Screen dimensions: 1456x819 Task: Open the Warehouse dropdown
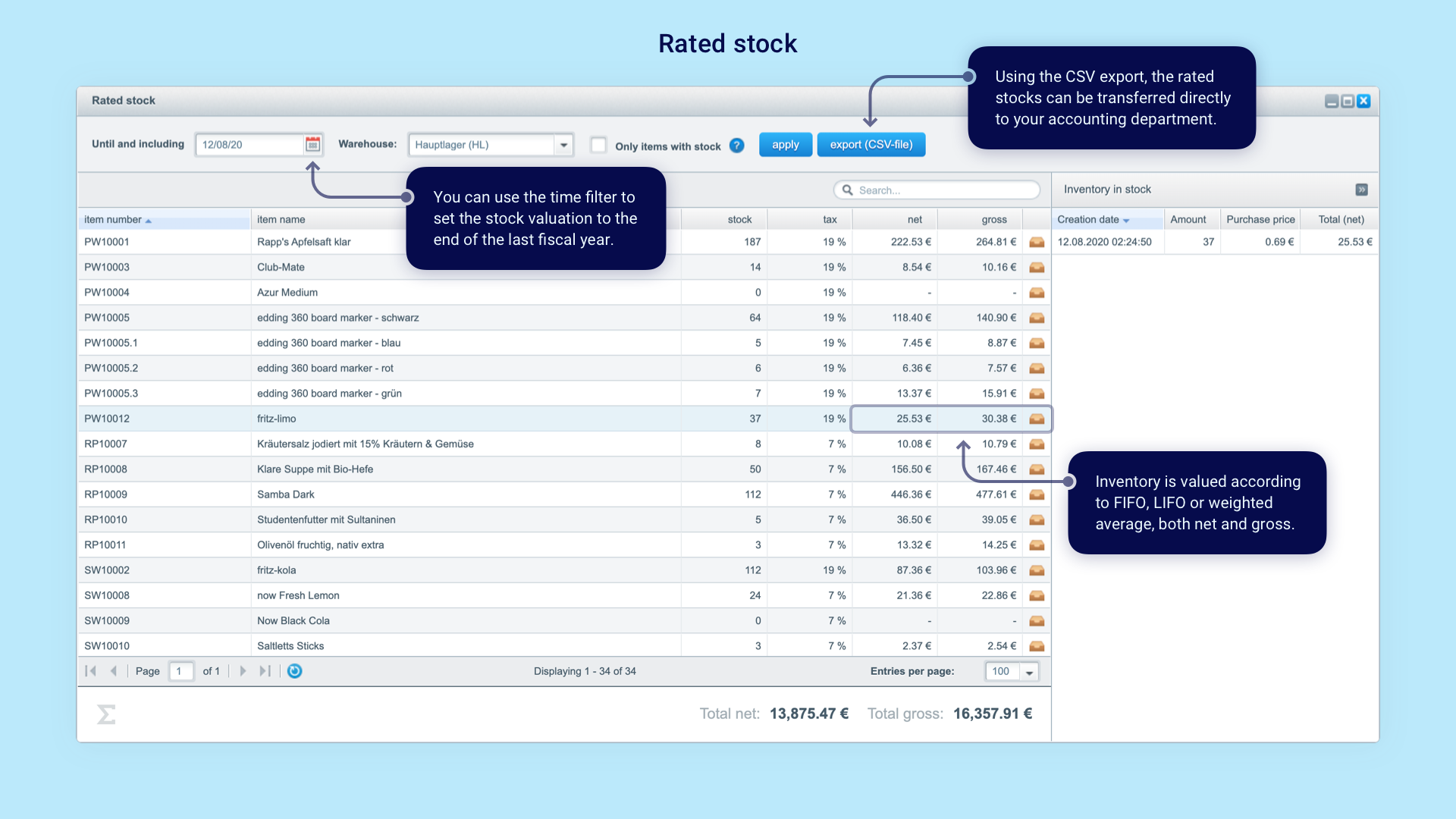tap(563, 145)
